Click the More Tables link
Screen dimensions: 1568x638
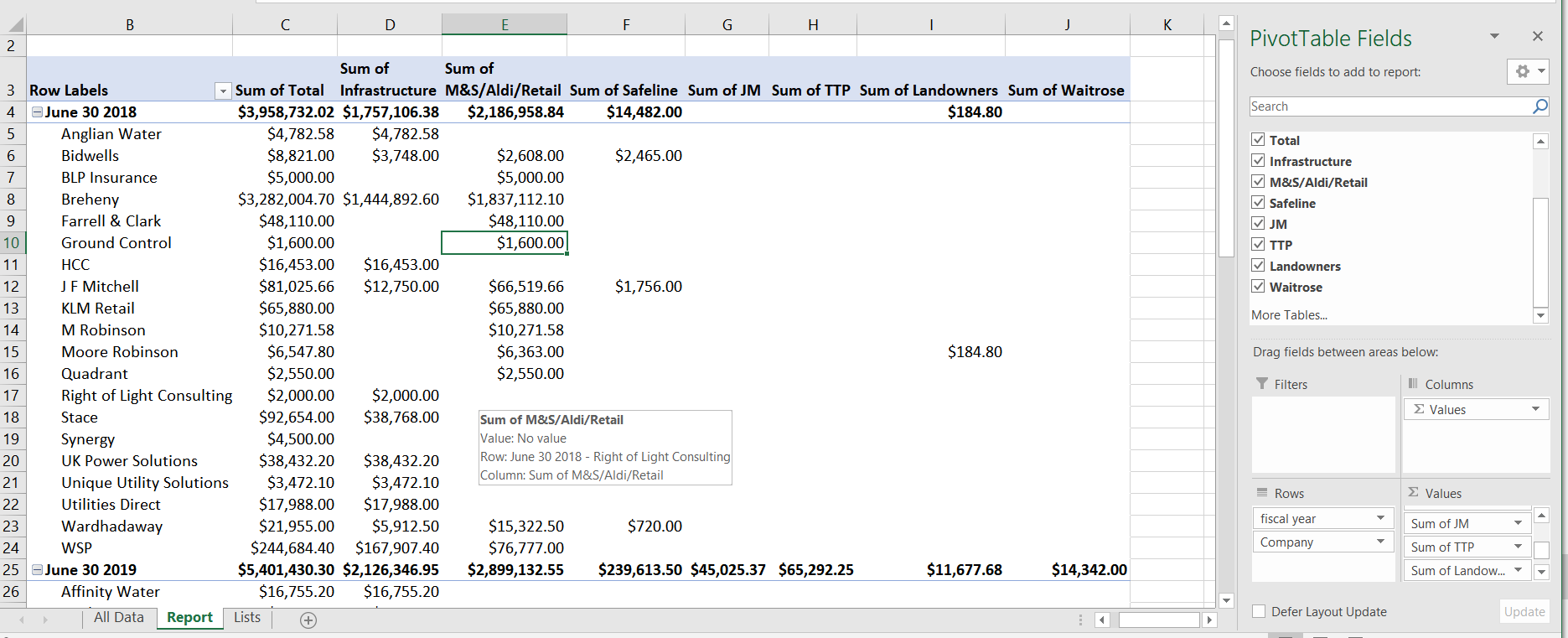click(x=1289, y=315)
